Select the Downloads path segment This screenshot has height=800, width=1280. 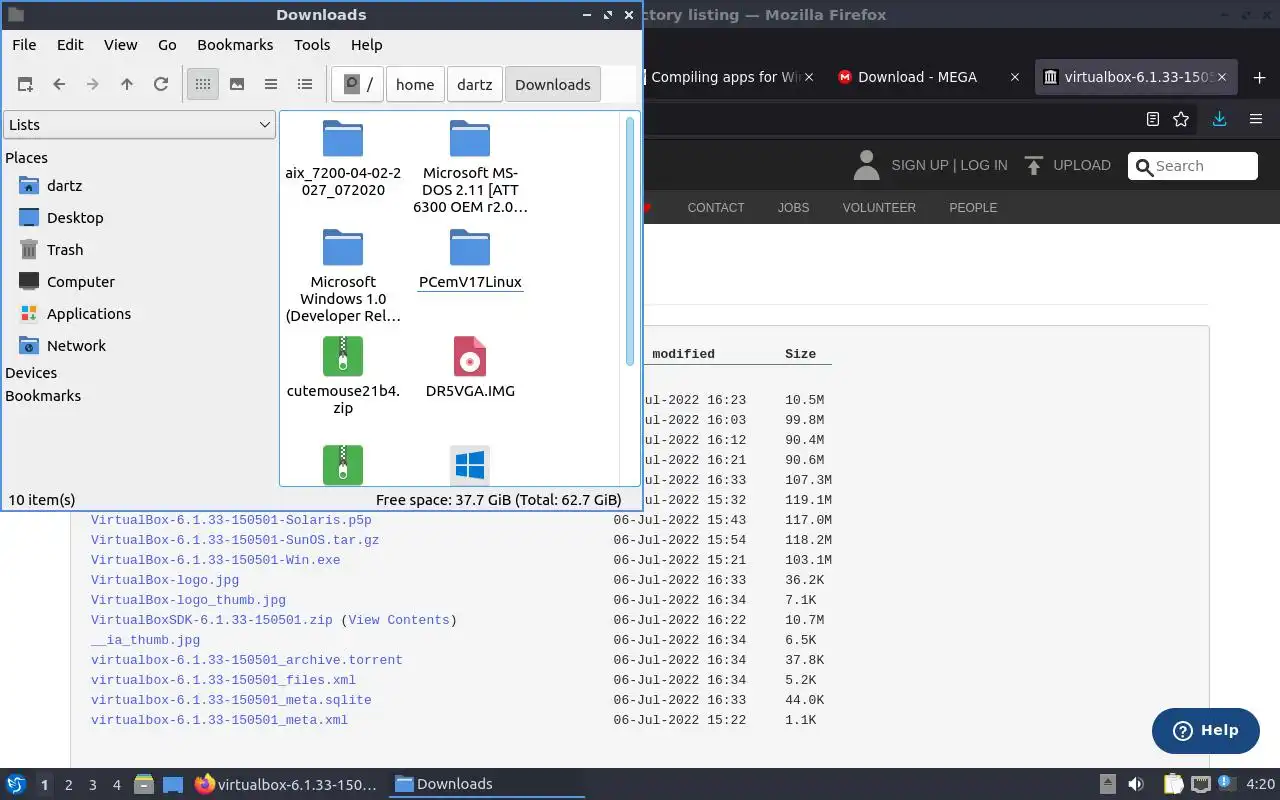coord(552,85)
